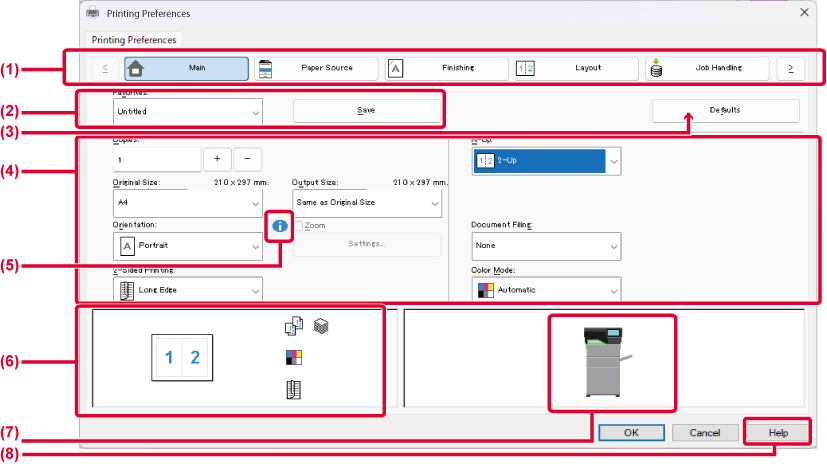827x464 pixels.
Task: Increase copies with the plus button
Action: coord(217,159)
